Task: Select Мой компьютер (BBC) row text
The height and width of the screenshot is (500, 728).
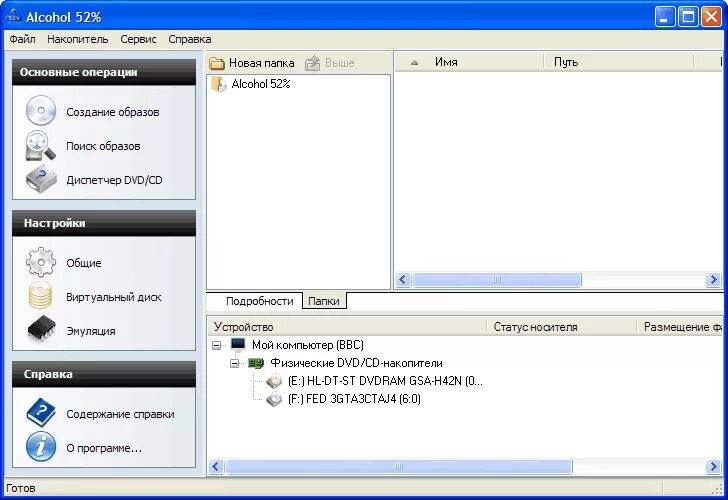Action: click(x=307, y=345)
